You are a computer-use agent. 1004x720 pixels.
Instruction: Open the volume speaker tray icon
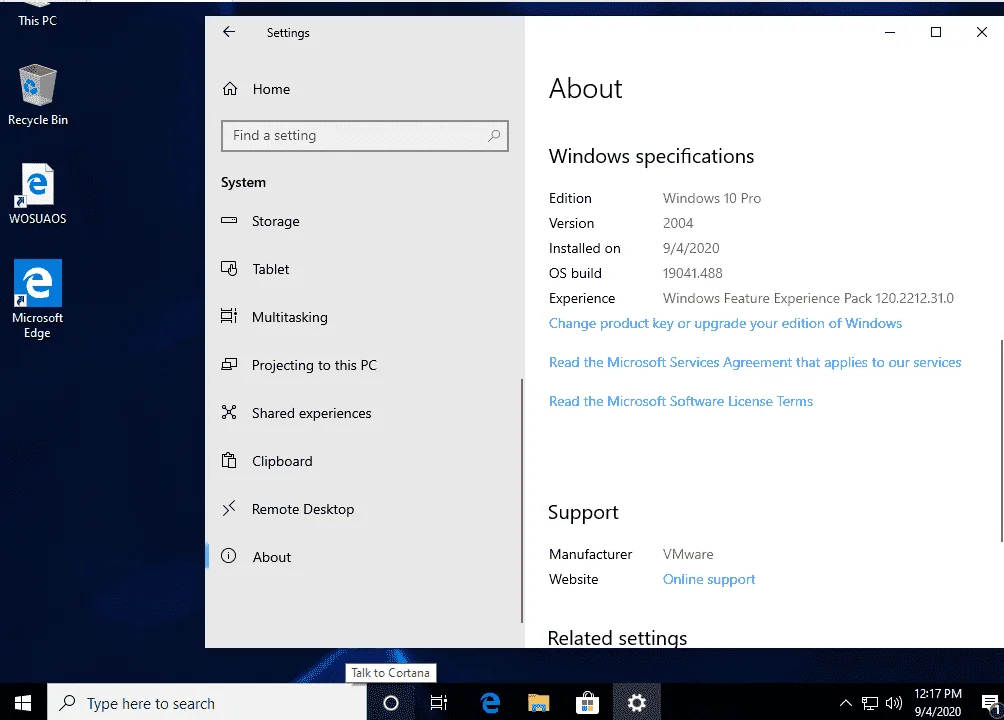pyautogui.click(x=894, y=703)
